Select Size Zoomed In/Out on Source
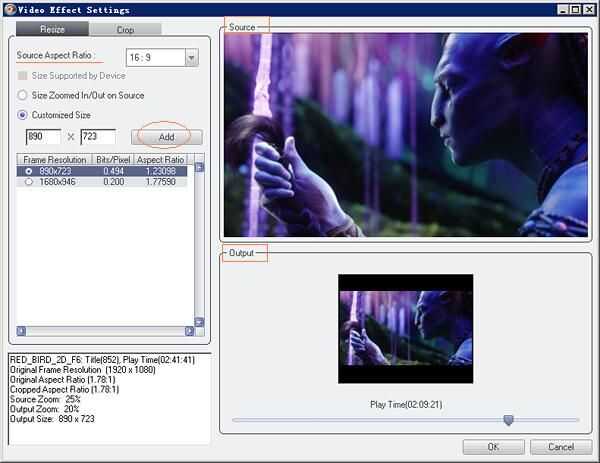This screenshot has height=463, width=600. click(23, 95)
